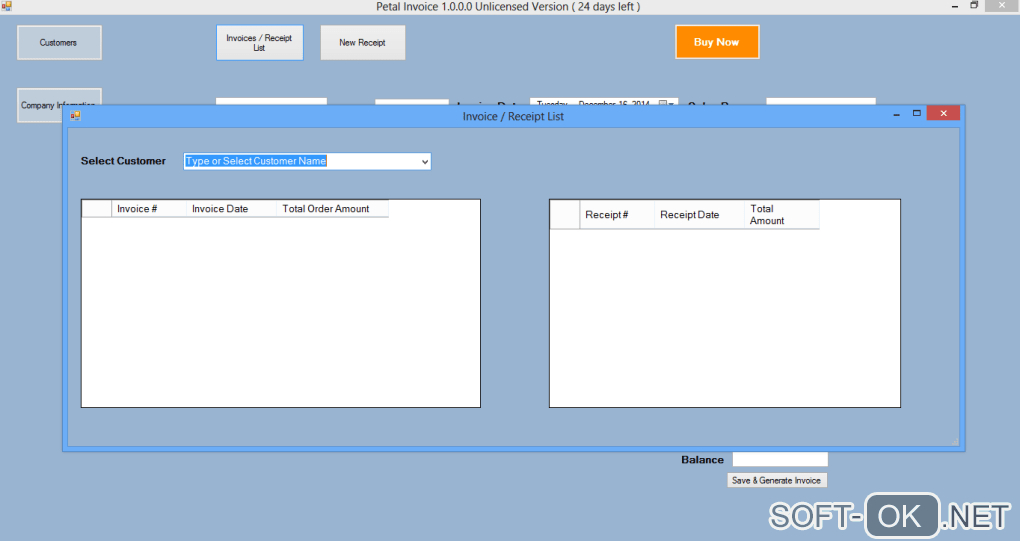Click the invoice grid row selector header
Viewport: 1020px width, 541px height.
click(x=97, y=209)
